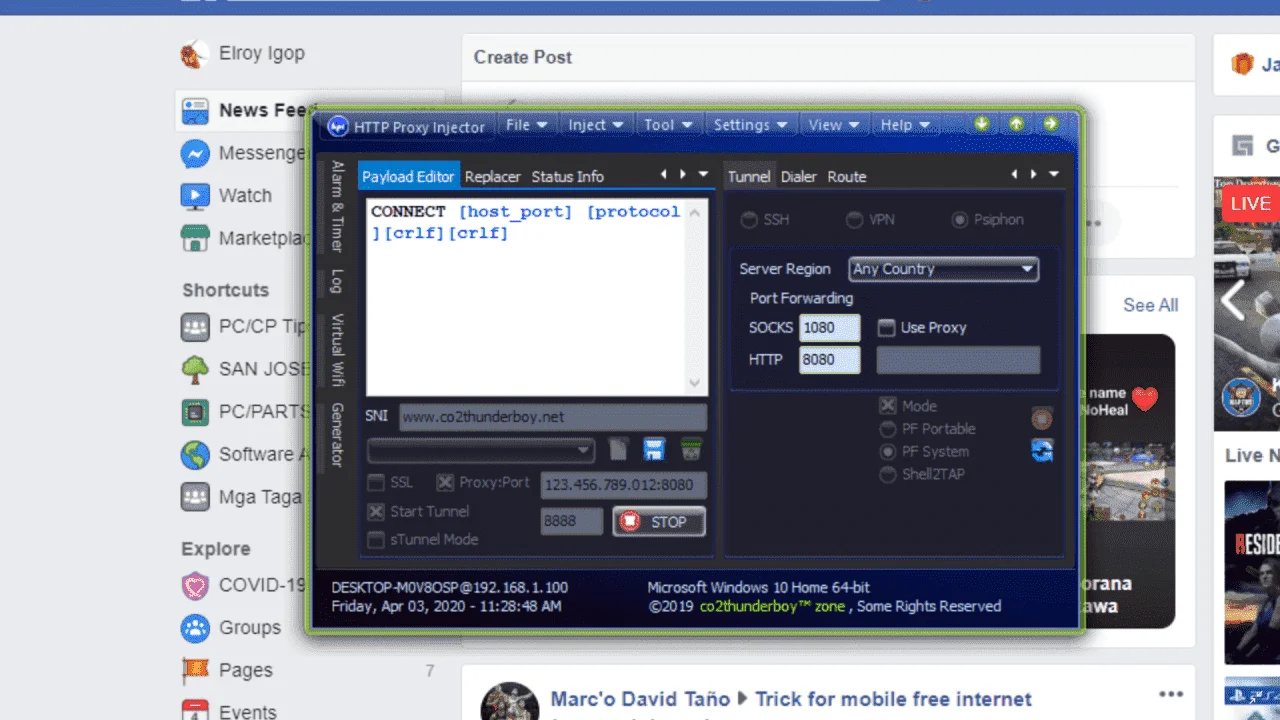The image size is (1280, 720).
Task: Open the Server Region Any Country dropdown
Action: (943, 269)
